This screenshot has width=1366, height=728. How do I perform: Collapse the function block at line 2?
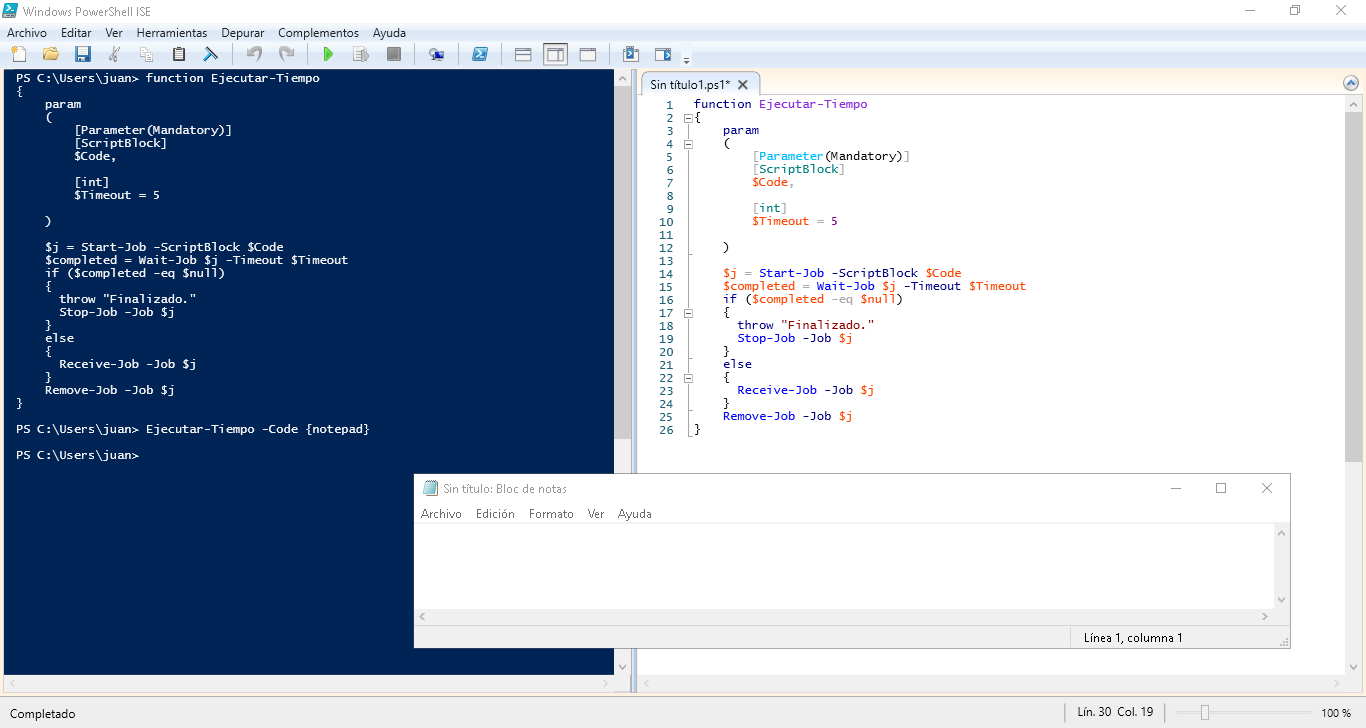(688, 117)
